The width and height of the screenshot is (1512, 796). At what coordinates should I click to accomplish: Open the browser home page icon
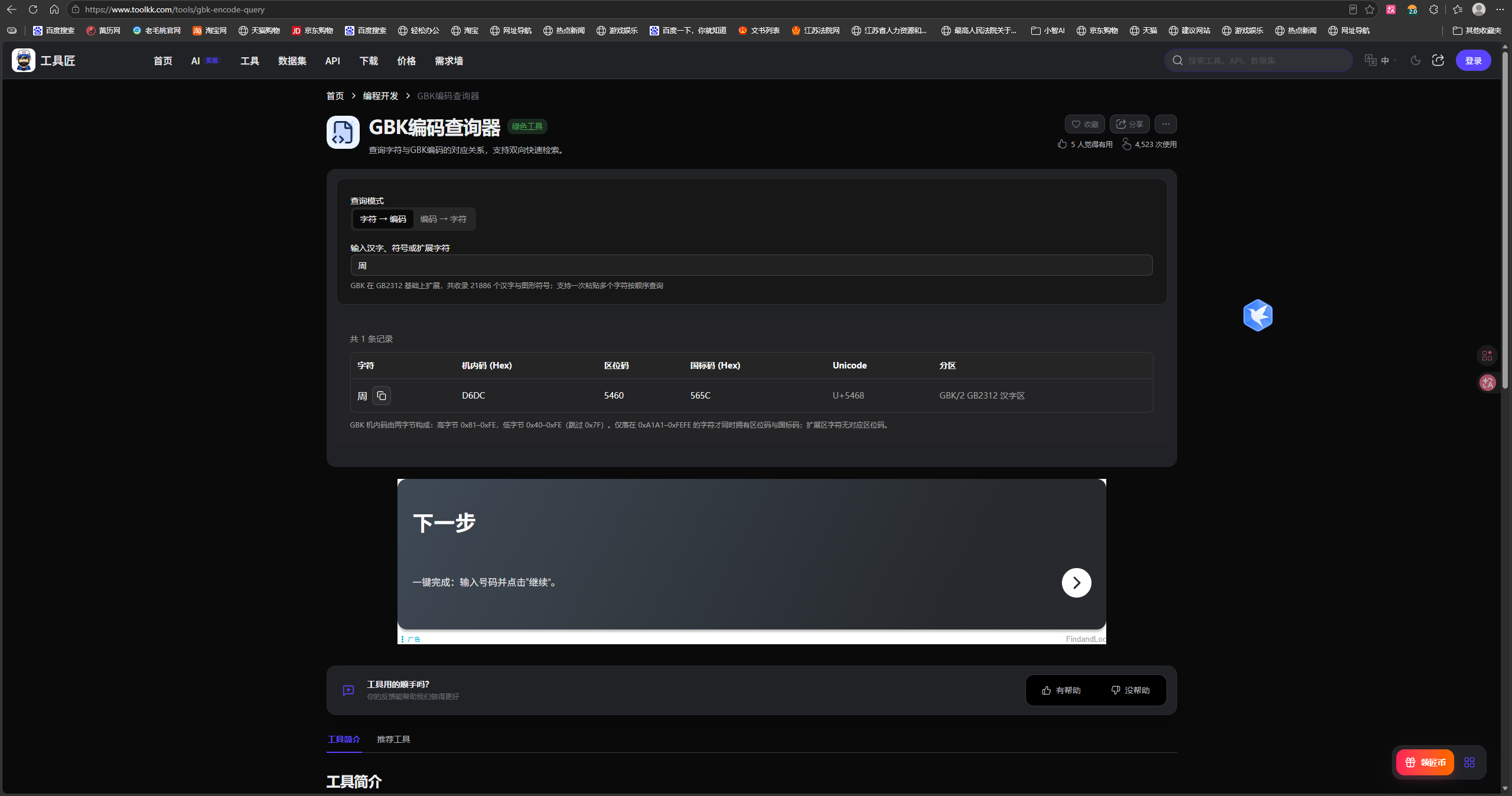click(54, 9)
